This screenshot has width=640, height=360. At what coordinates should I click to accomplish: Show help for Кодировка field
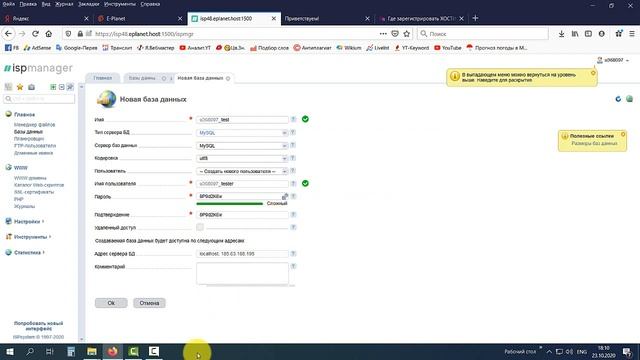click(293, 158)
